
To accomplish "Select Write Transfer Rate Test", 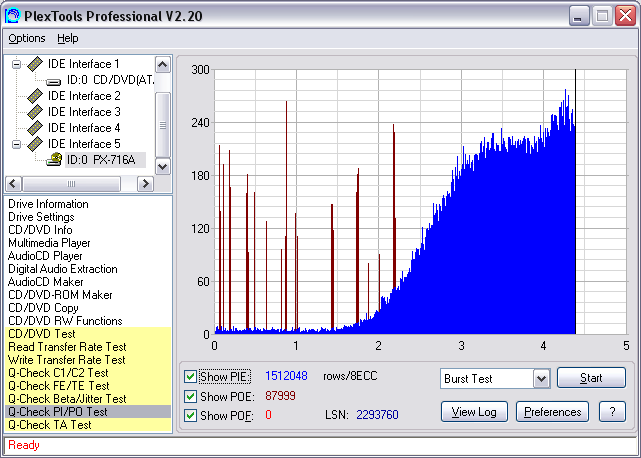I will click(88, 360).
